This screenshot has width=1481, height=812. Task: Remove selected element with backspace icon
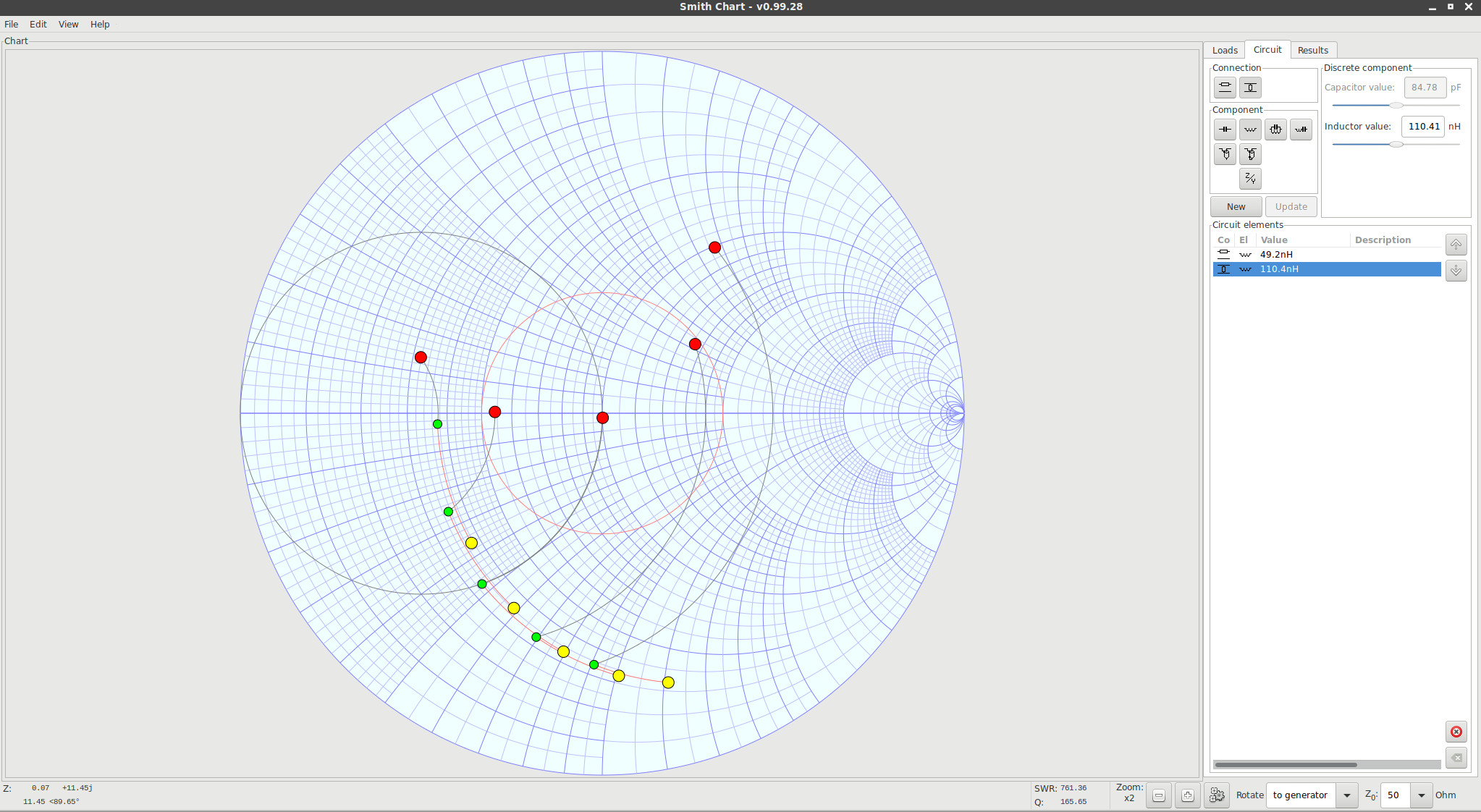[x=1456, y=758]
